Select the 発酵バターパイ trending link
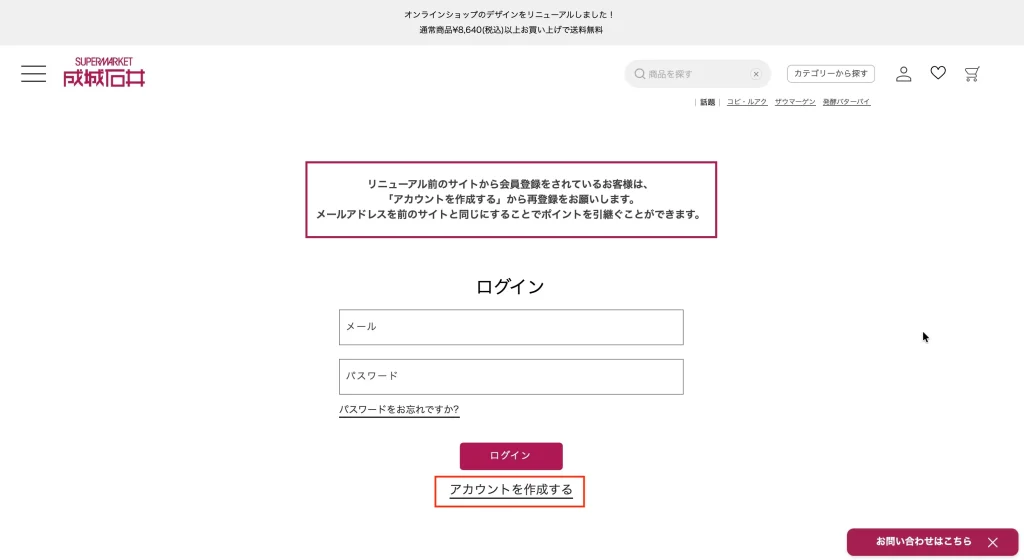This screenshot has height=560, width=1024. 846,102
